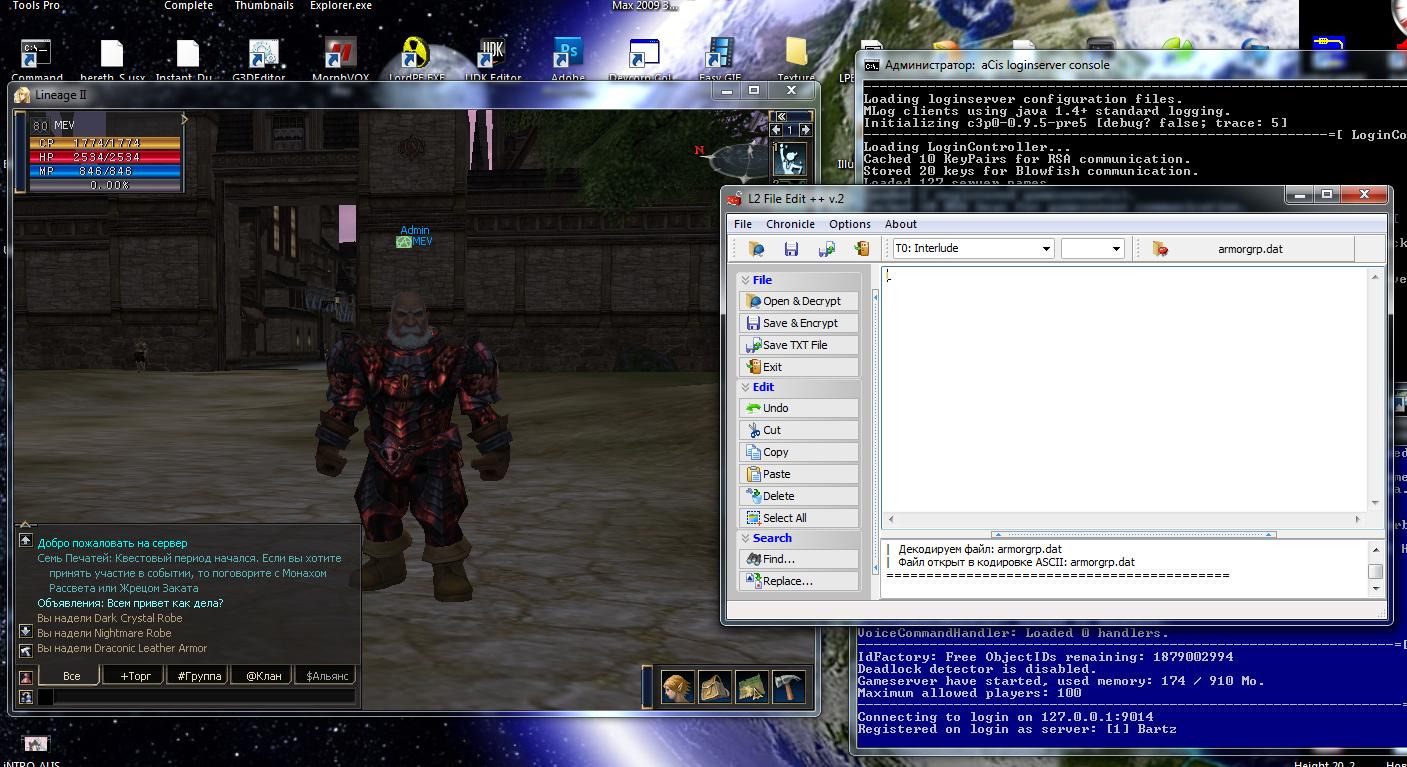The height and width of the screenshot is (767, 1407).
Task: Click the Replace... button
Action: click(x=799, y=581)
